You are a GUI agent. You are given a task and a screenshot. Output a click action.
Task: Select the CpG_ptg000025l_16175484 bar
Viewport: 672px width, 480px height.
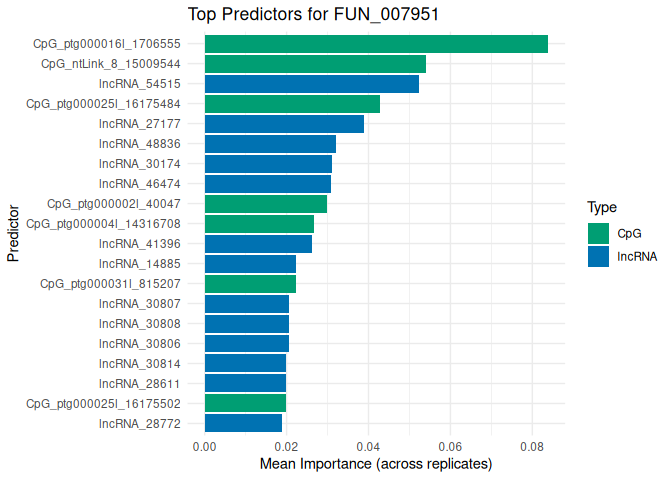[292, 104]
